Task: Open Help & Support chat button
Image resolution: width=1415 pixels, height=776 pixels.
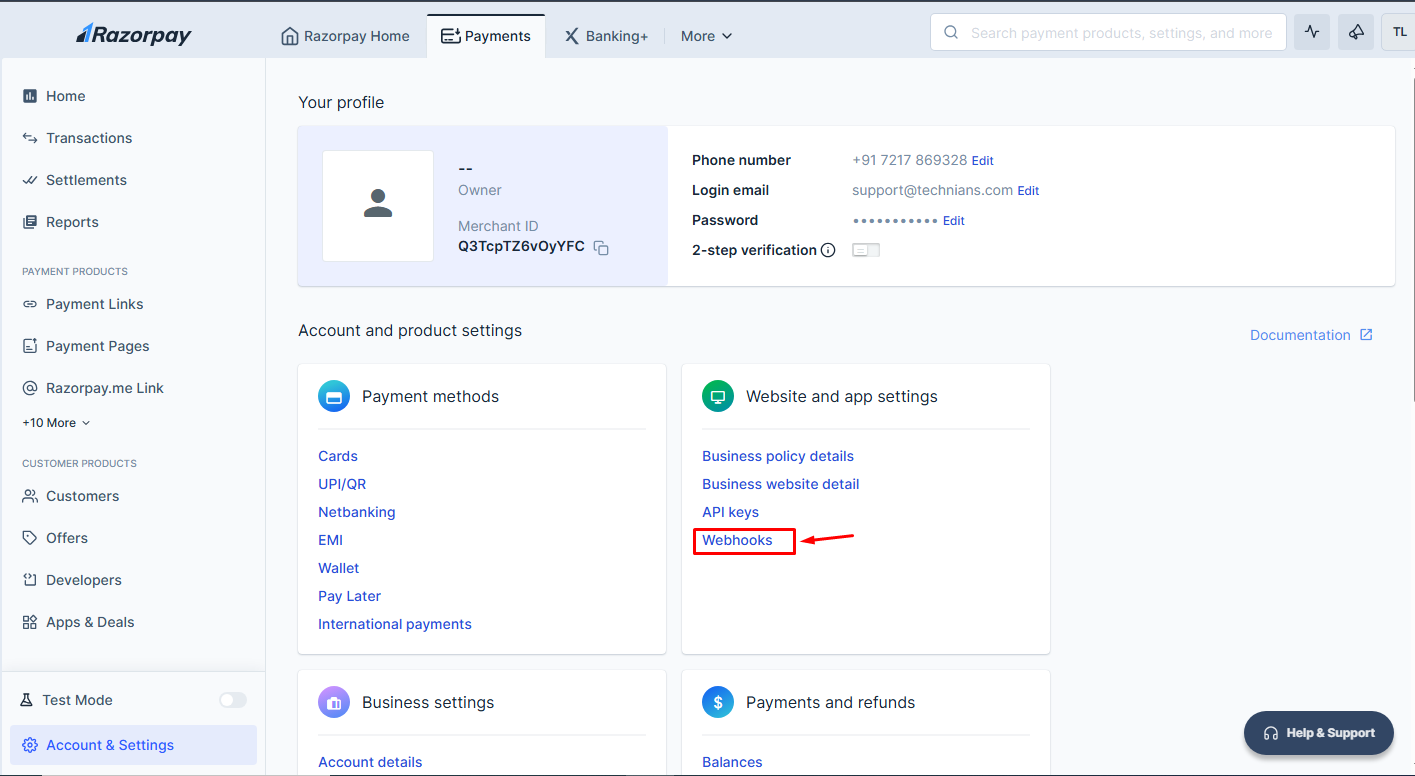Action: pyautogui.click(x=1318, y=733)
